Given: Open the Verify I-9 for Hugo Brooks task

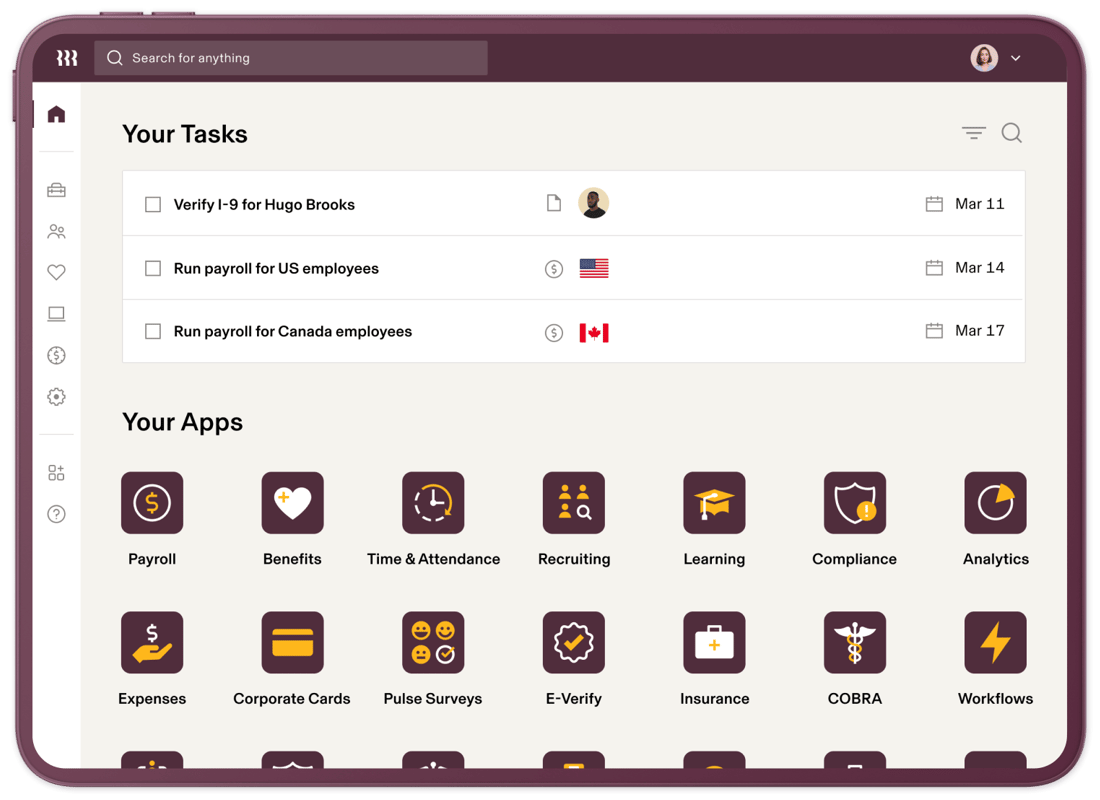Looking at the screenshot, I should tap(264, 204).
